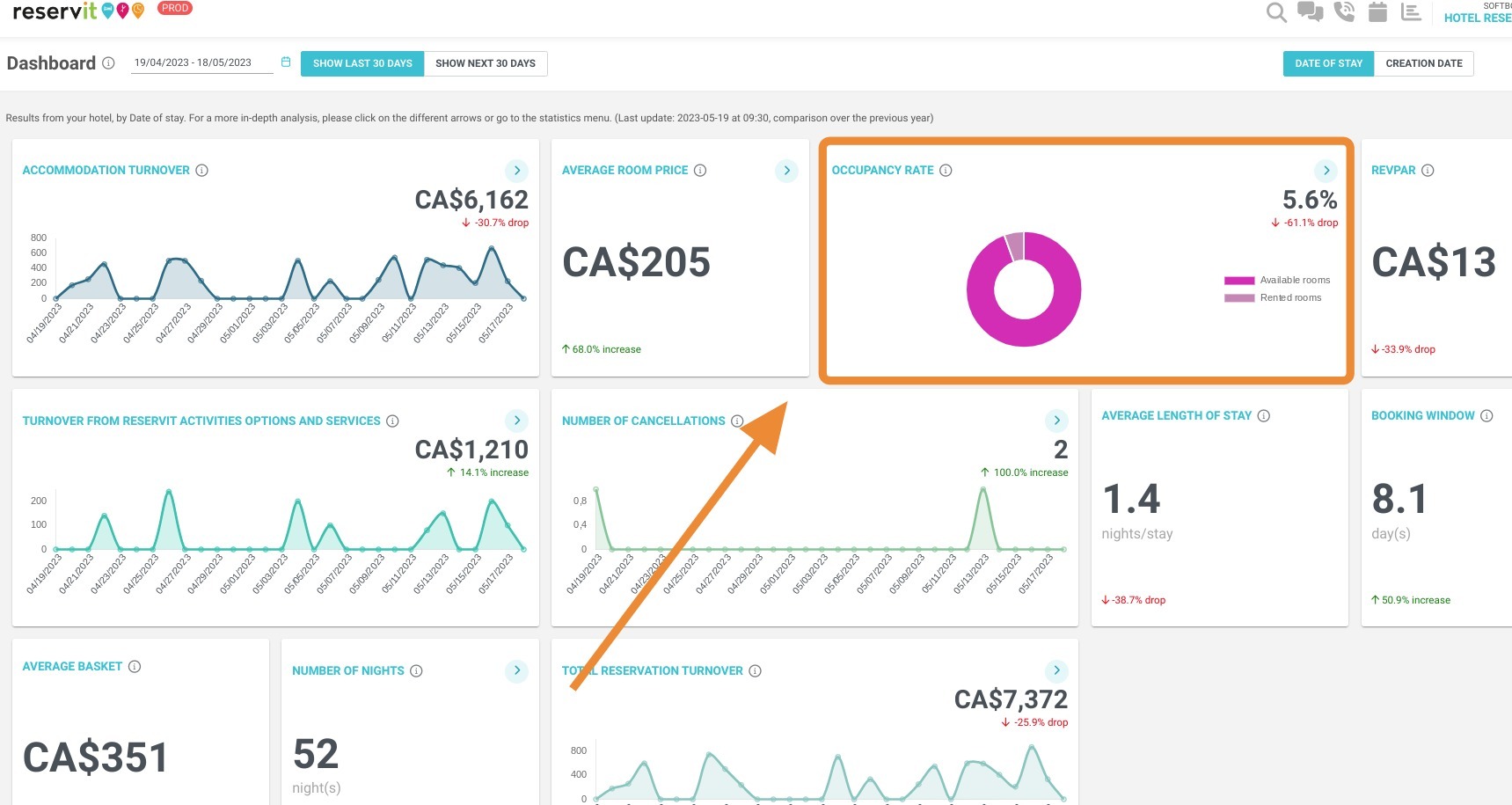1512x805 pixels.
Task: Click the CA$7,372 reservation turnover value
Action: coord(1011,699)
